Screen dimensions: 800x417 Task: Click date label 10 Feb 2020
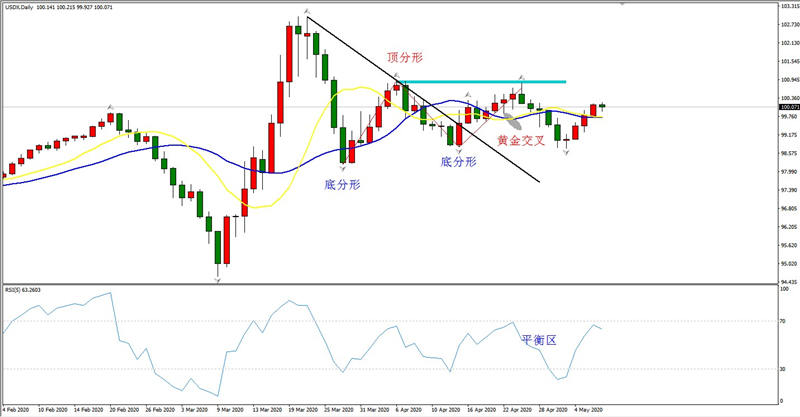tap(54, 410)
